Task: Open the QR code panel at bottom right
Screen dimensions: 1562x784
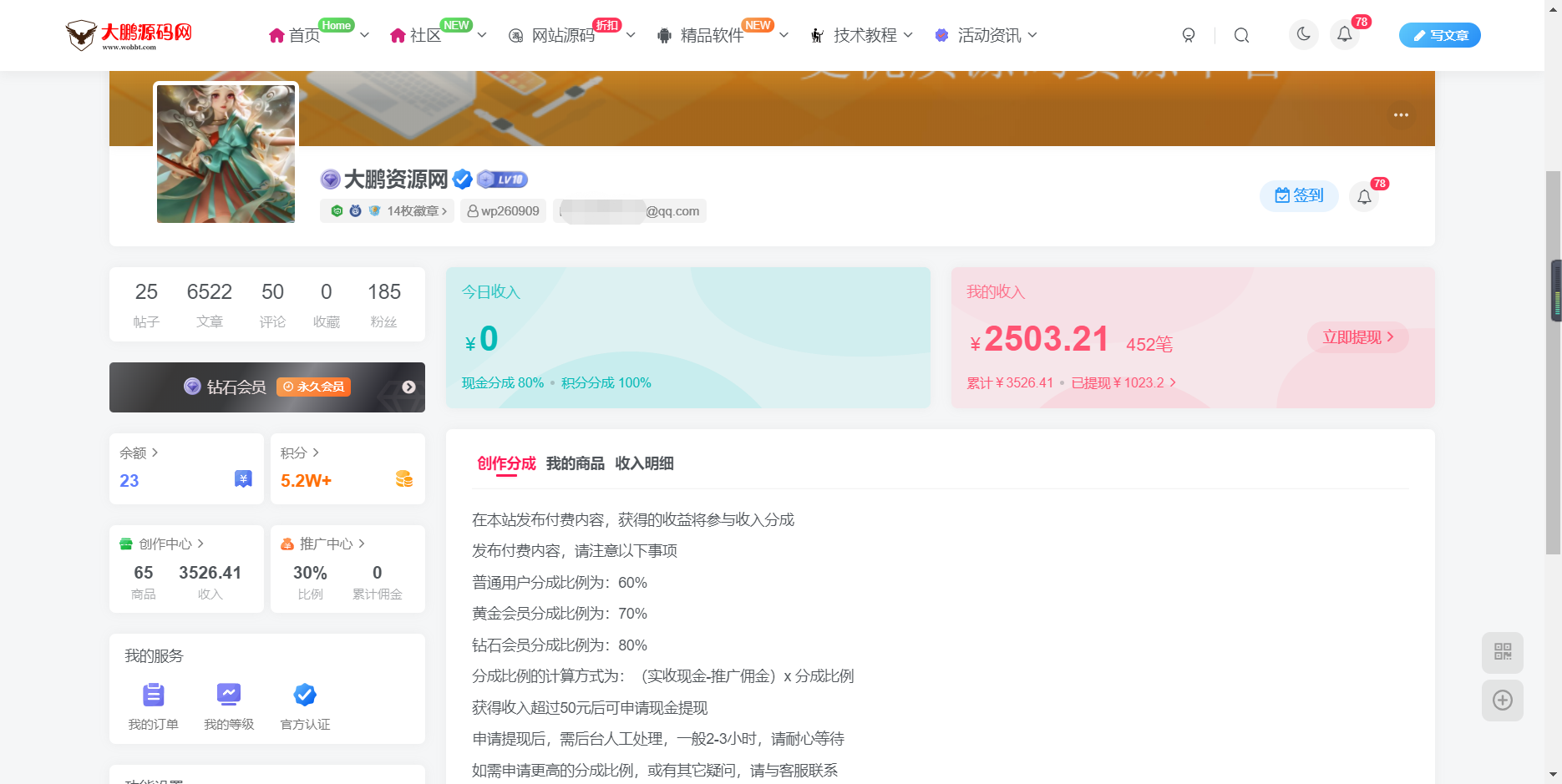Action: [x=1502, y=653]
